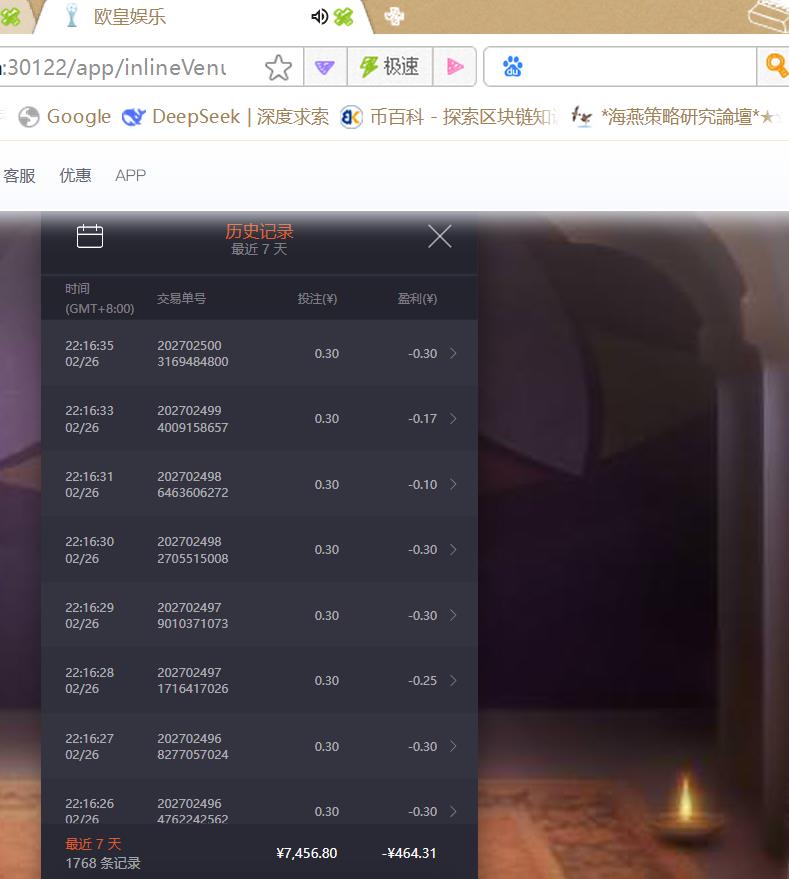
Task: Select order number ending 4009158657
Action: click(x=192, y=419)
